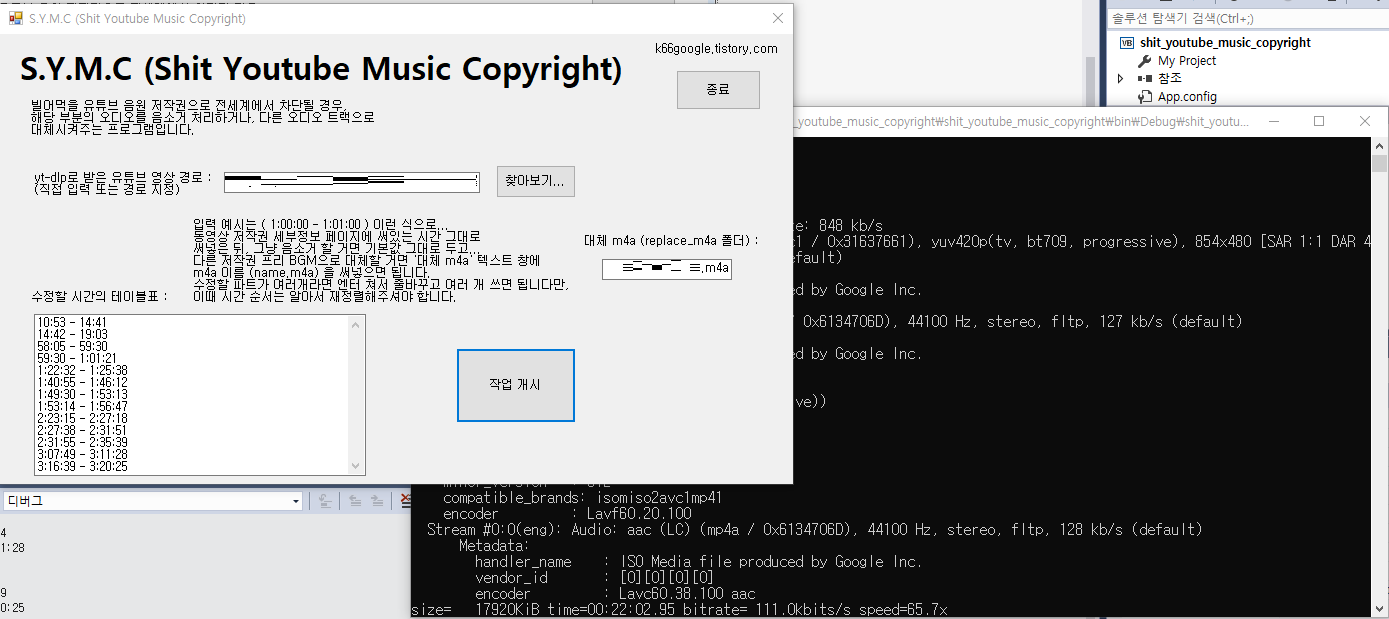
Task: Select the '58:05 - 59:30' time row
Action: click(x=71, y=346)
